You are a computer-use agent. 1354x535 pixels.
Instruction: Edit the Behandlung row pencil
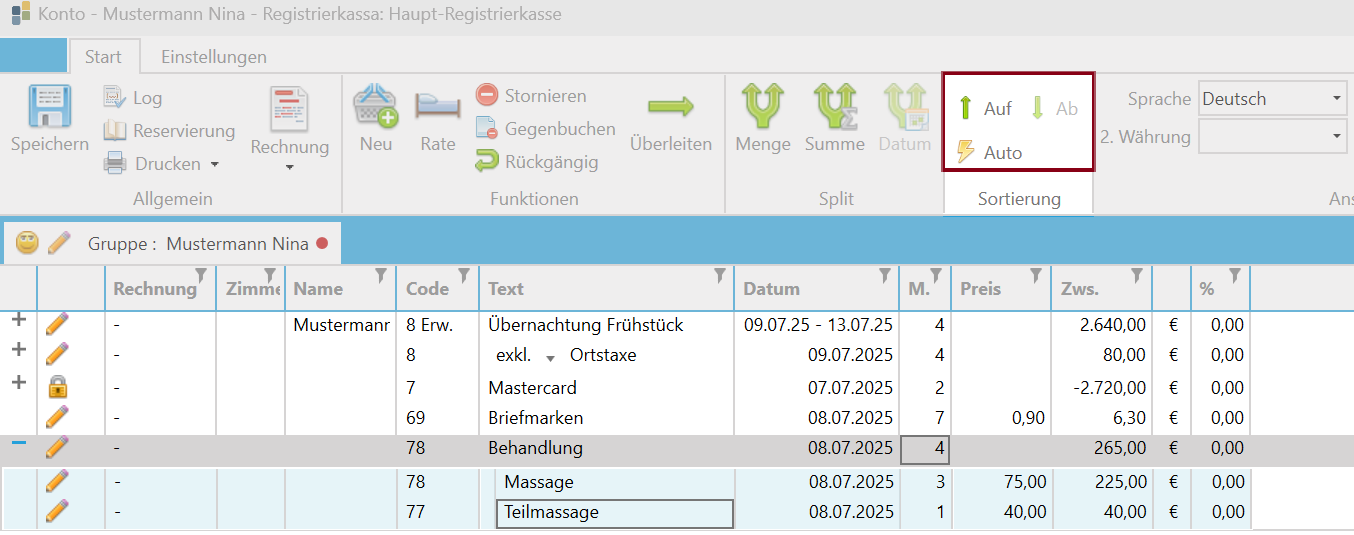coord(57,448)
